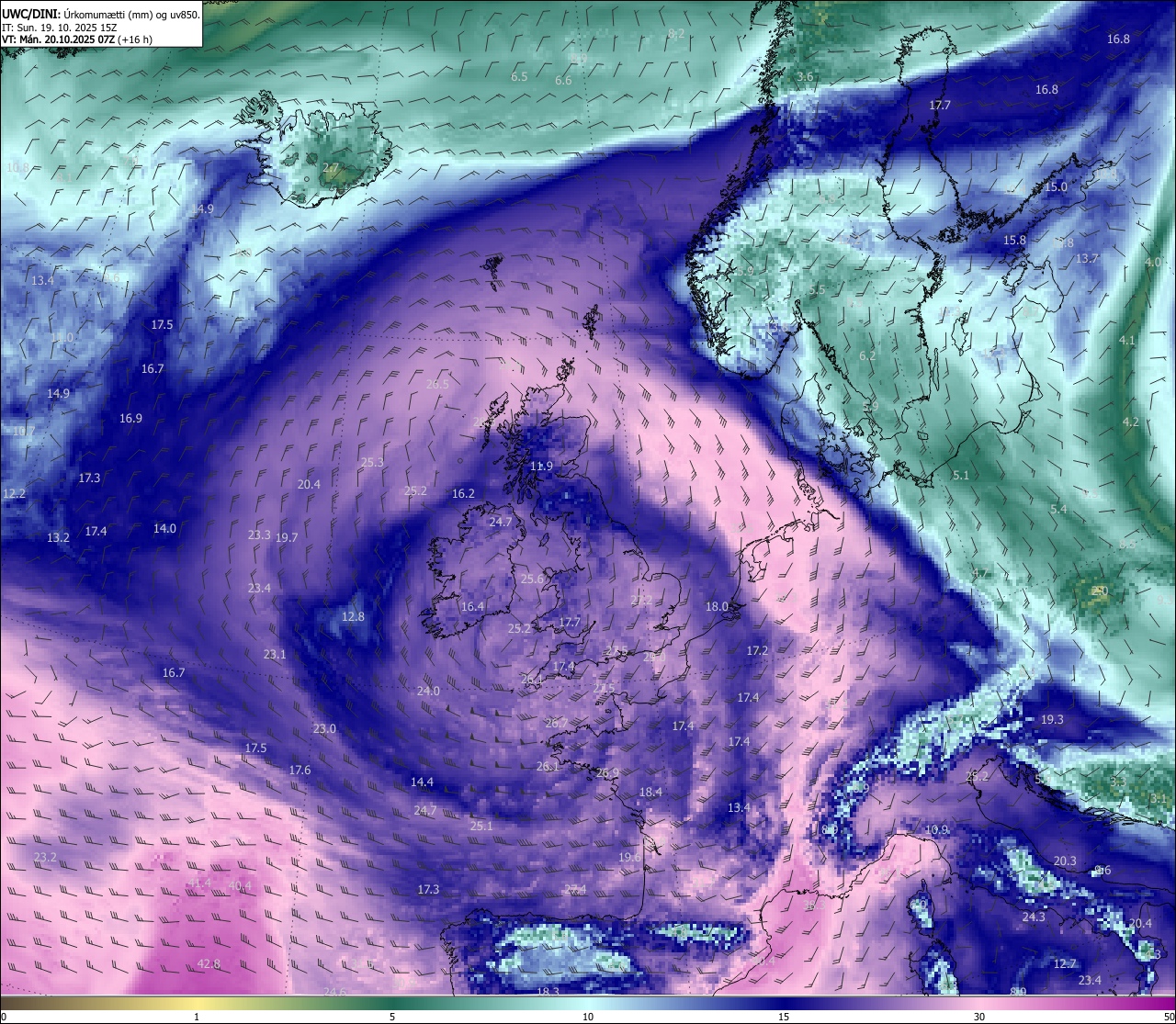Click the 12.8 value west of Ireland
1176x1024 pixels.
pyautogui.click(x=353, y=616)
